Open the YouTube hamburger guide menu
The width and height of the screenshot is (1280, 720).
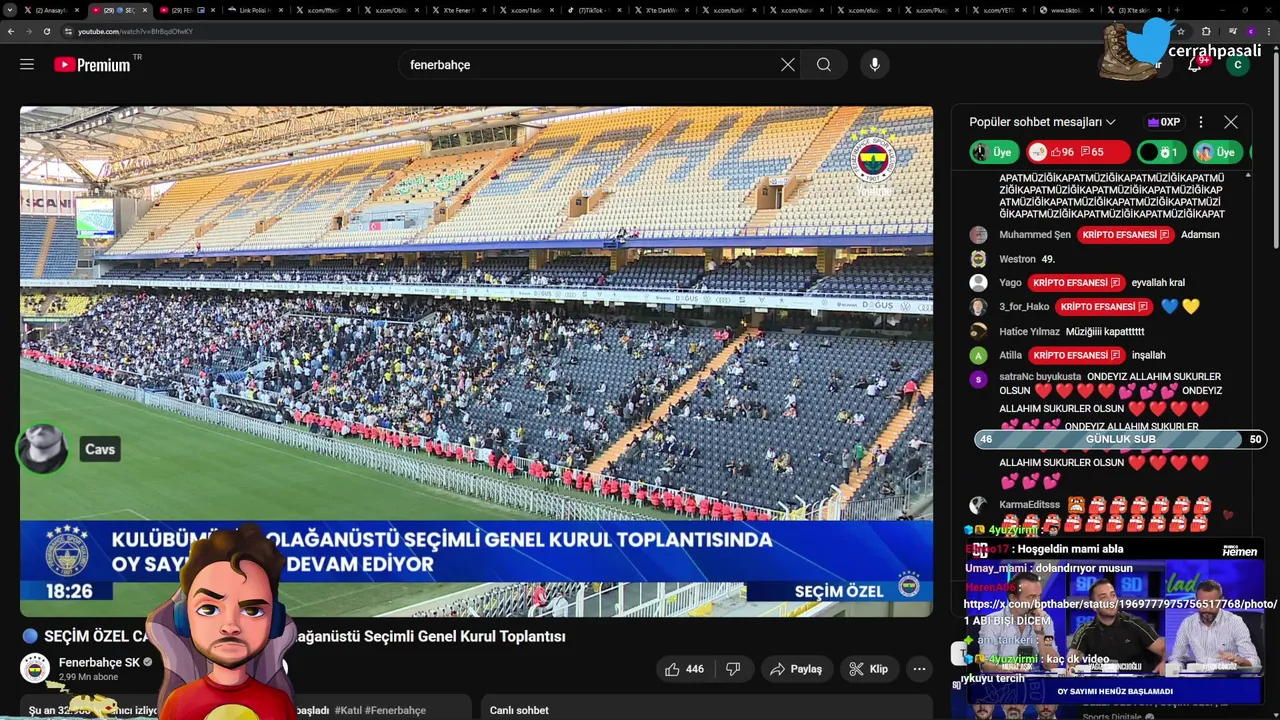27,64
